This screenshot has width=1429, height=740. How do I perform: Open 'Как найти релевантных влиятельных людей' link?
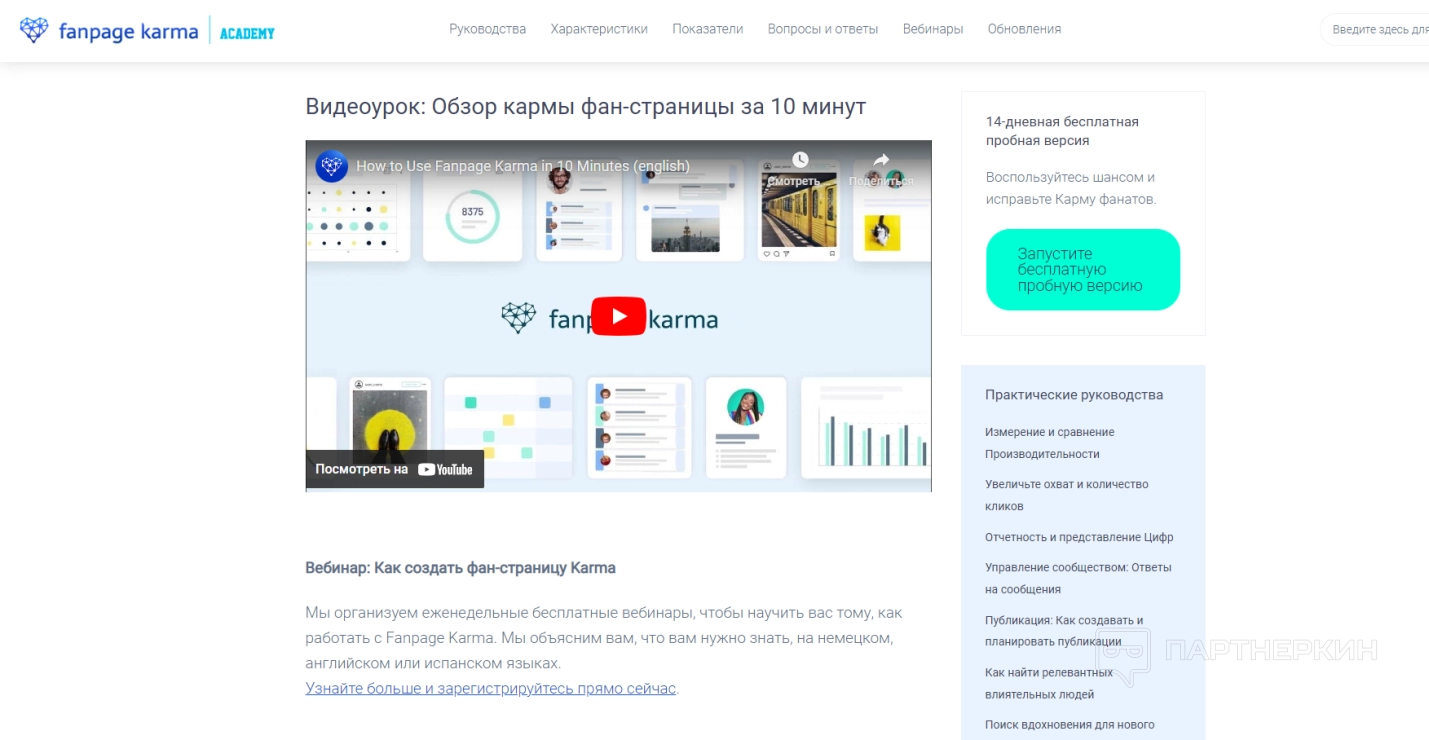(1049, 683)
